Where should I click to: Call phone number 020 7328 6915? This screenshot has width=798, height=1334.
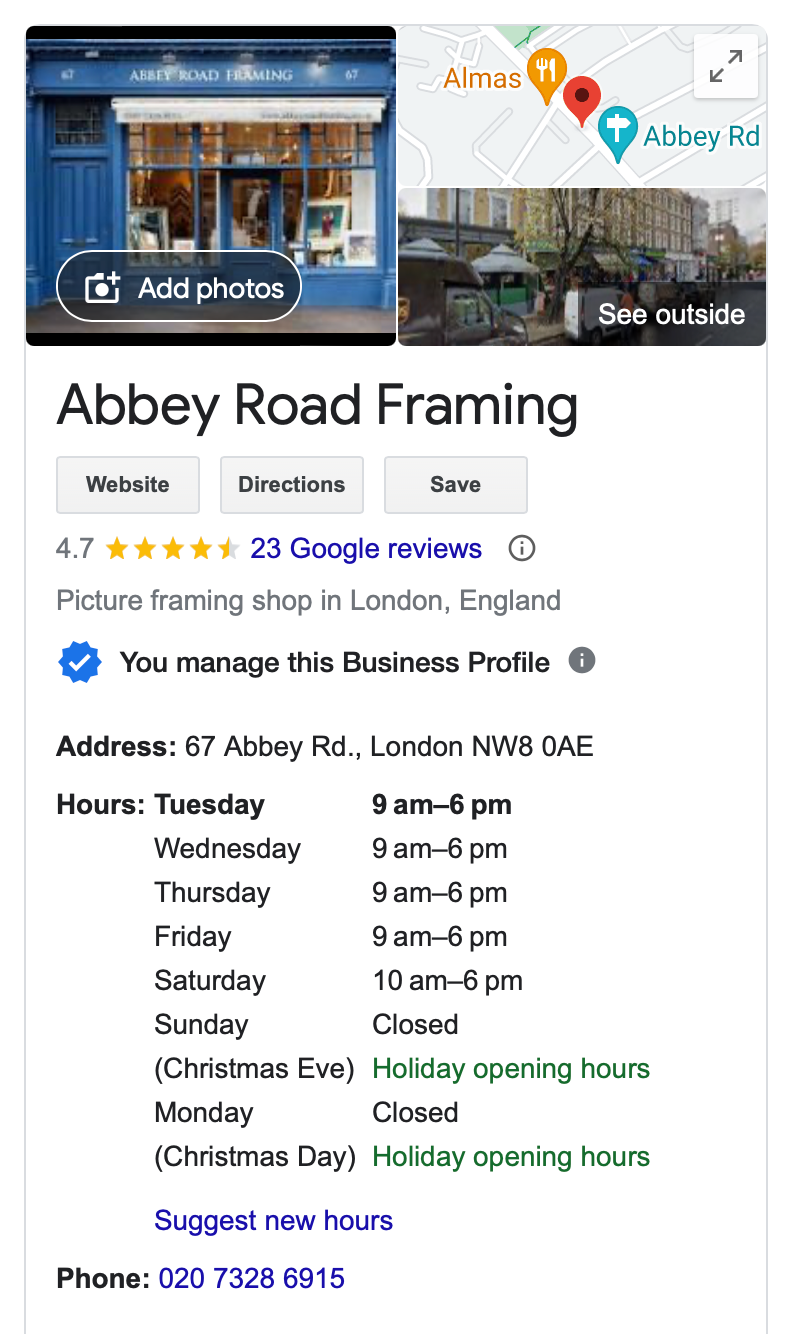(x=252, y=1277)
